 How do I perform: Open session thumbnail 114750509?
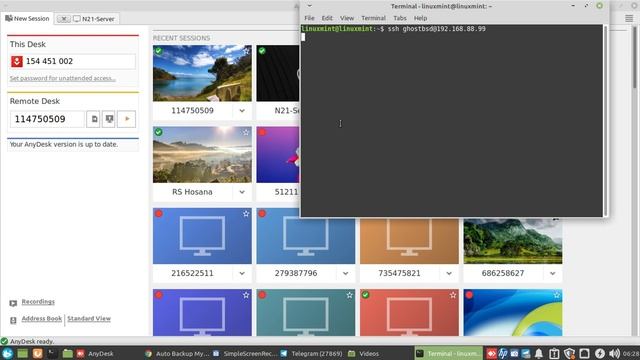pyautogui.click(x=202, y=73)
